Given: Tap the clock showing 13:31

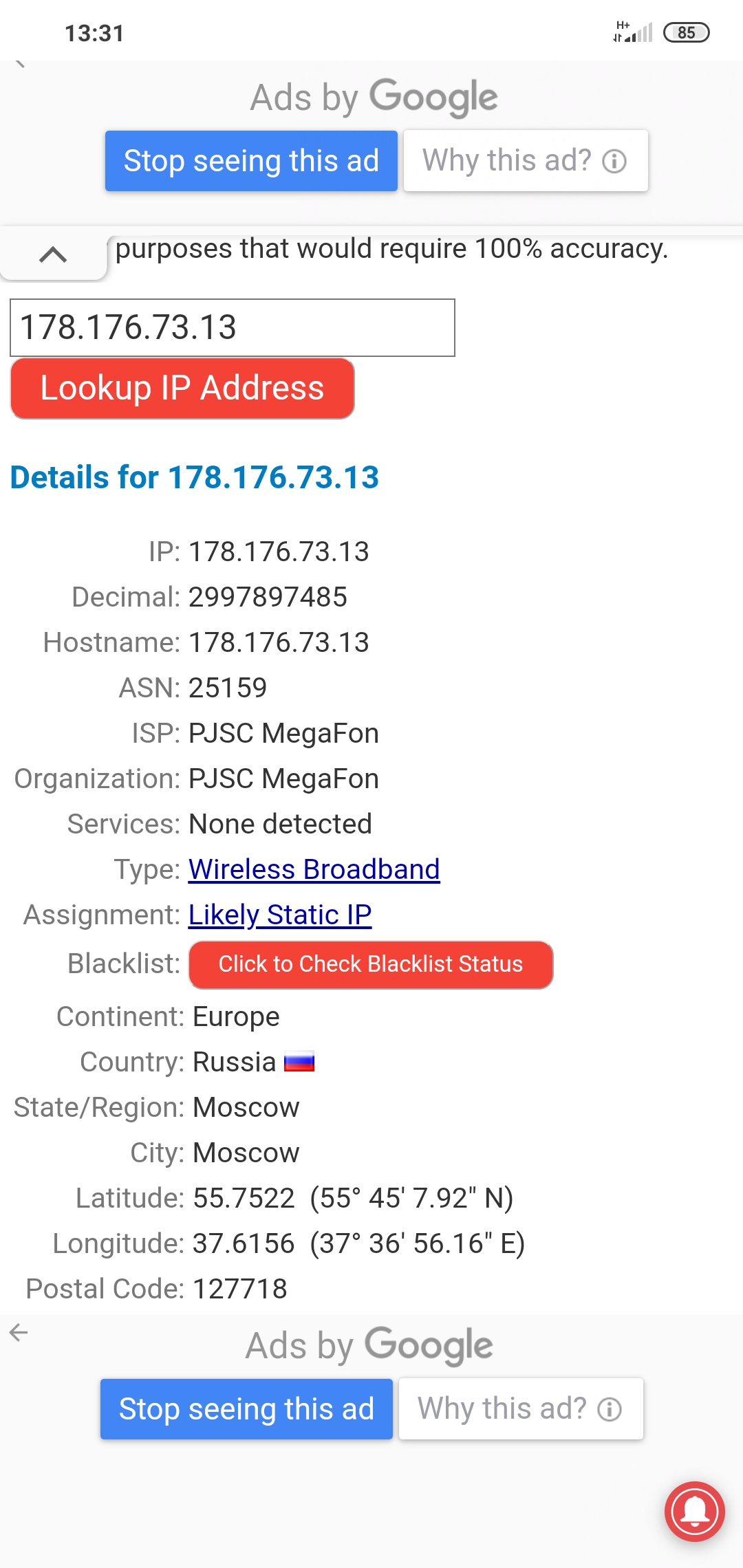Looking at the screenshot, I should (94, 32).
